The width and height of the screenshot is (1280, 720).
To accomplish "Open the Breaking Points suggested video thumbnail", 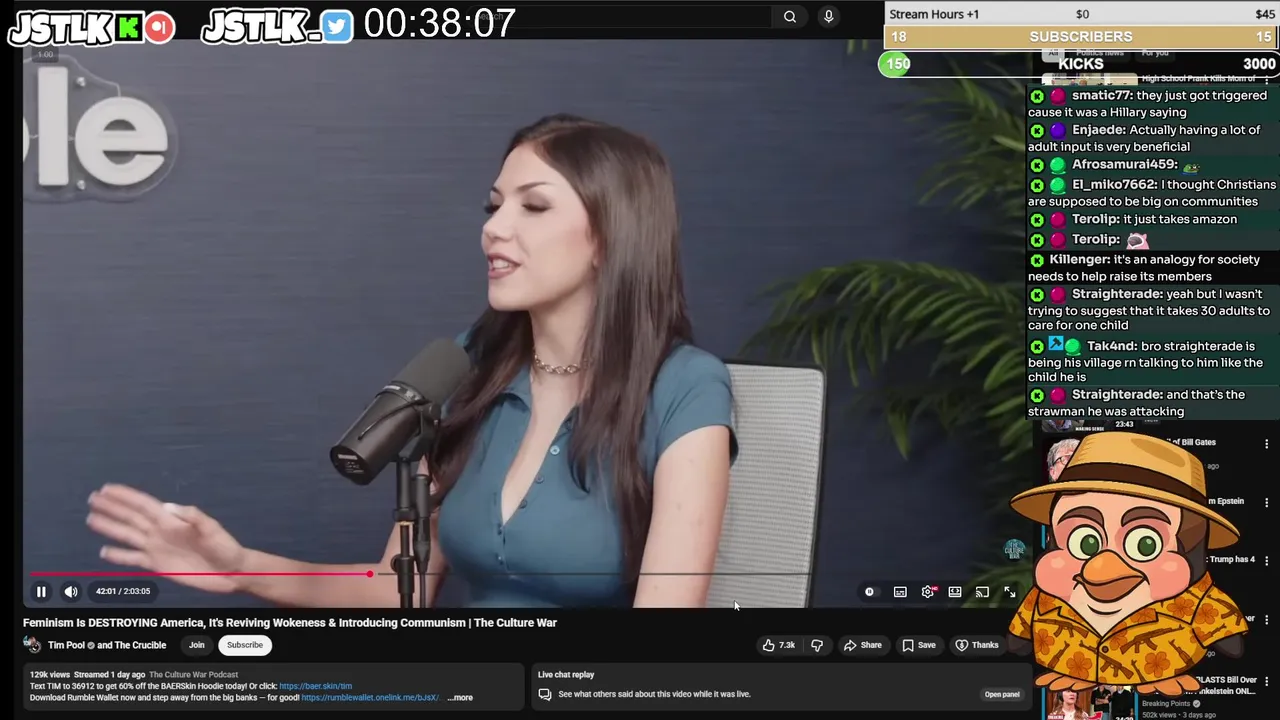I will [x=1090, y=700].
